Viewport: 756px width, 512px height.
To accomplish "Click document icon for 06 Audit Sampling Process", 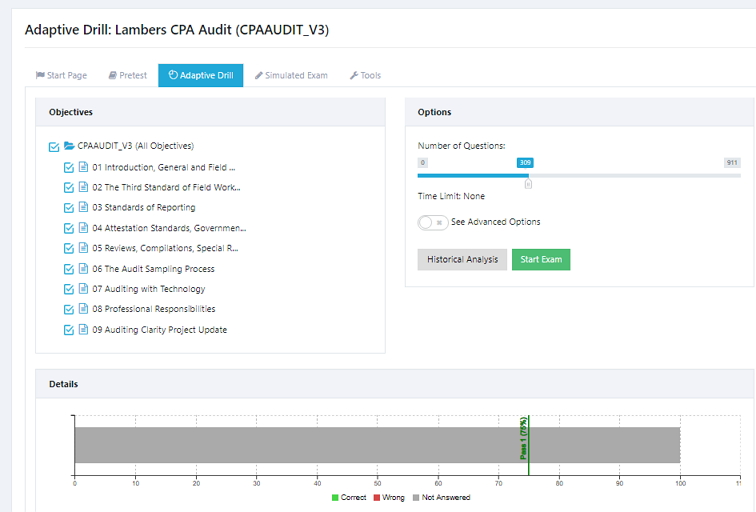I will 83,268.
